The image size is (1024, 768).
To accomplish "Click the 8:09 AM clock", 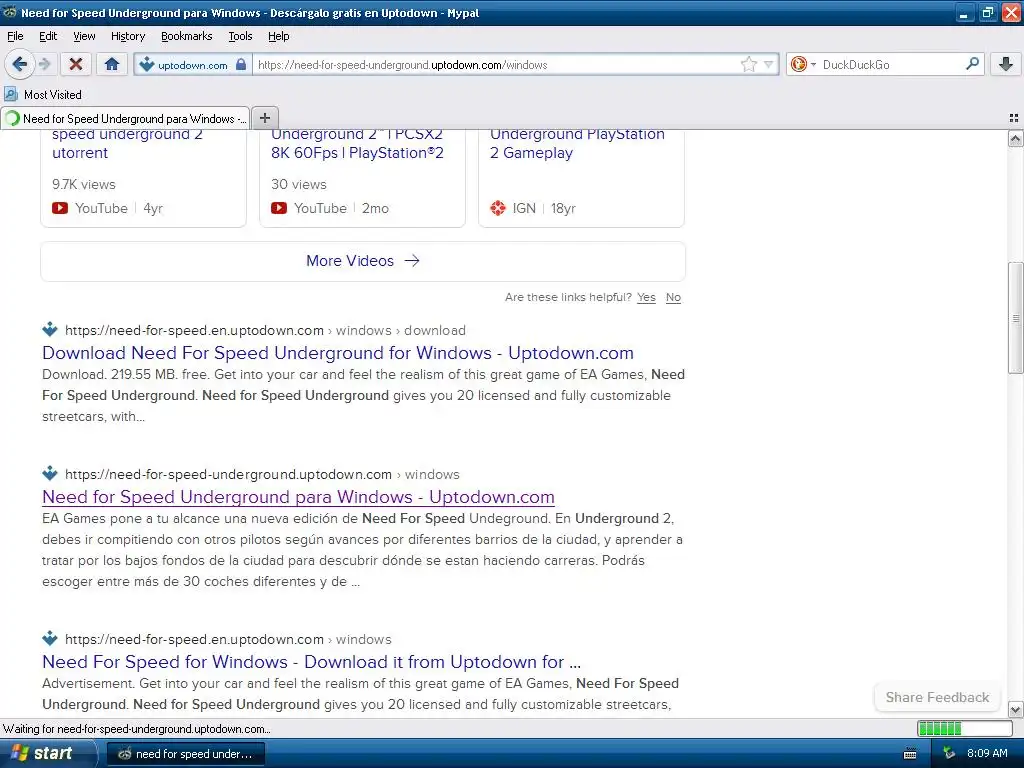I will [987, 754].
